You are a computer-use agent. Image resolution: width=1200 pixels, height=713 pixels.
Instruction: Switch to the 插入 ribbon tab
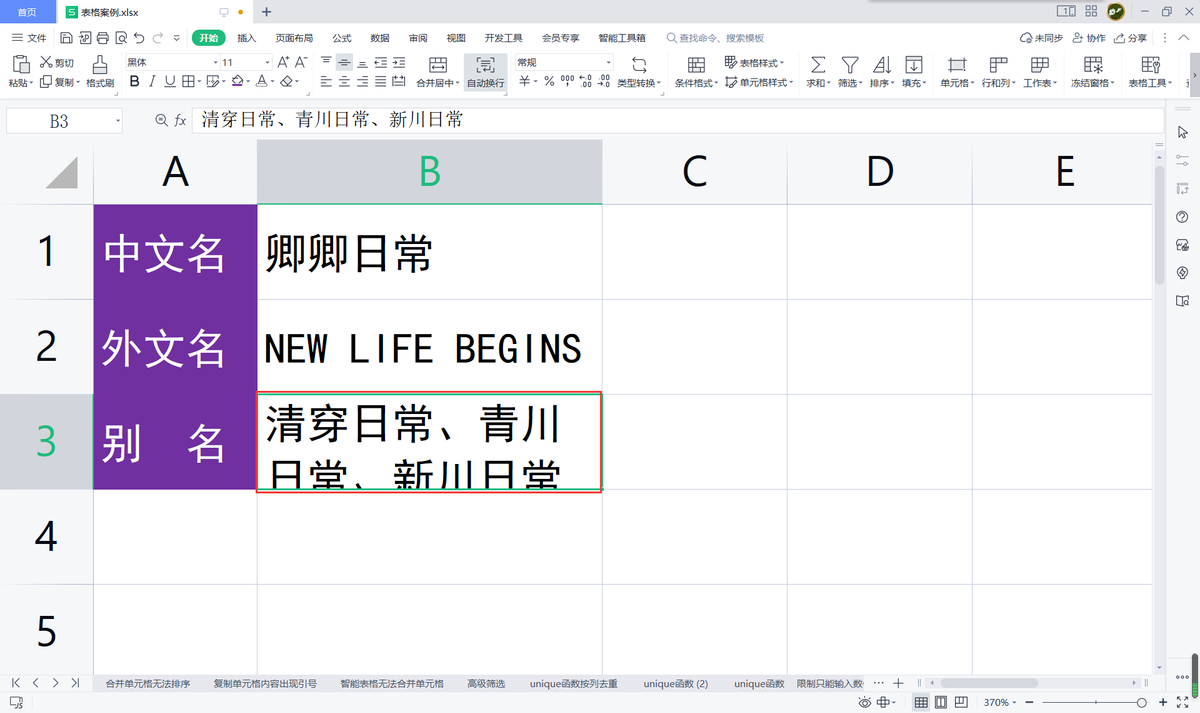pos(247,38)
